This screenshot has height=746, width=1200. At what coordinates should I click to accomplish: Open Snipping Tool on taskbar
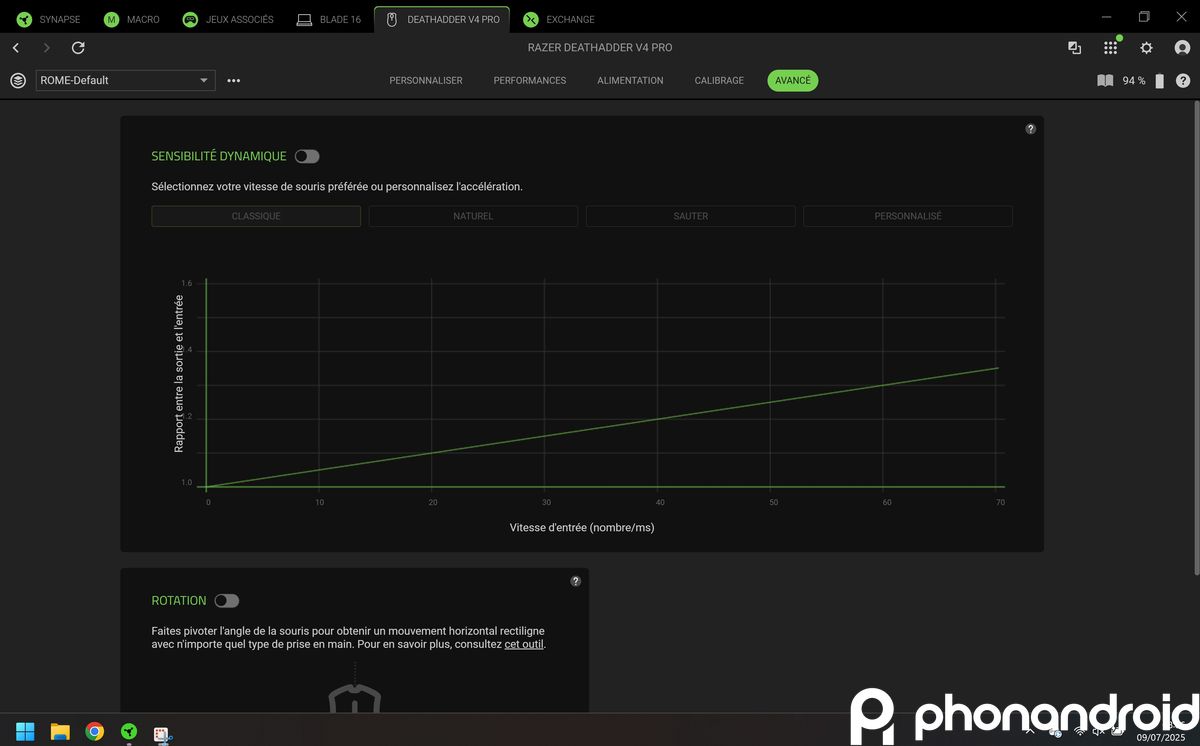click(162, 733)
